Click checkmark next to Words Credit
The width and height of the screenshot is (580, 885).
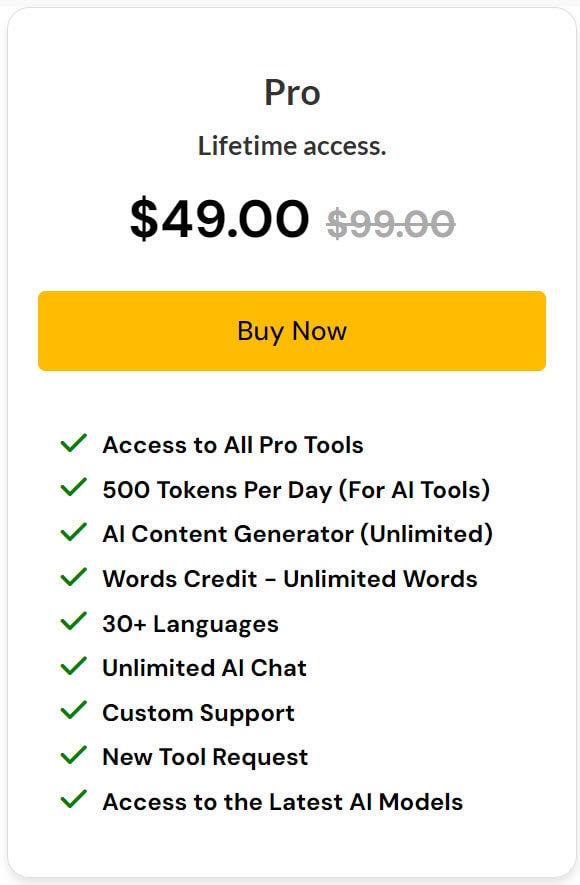[x=73, y=577]
